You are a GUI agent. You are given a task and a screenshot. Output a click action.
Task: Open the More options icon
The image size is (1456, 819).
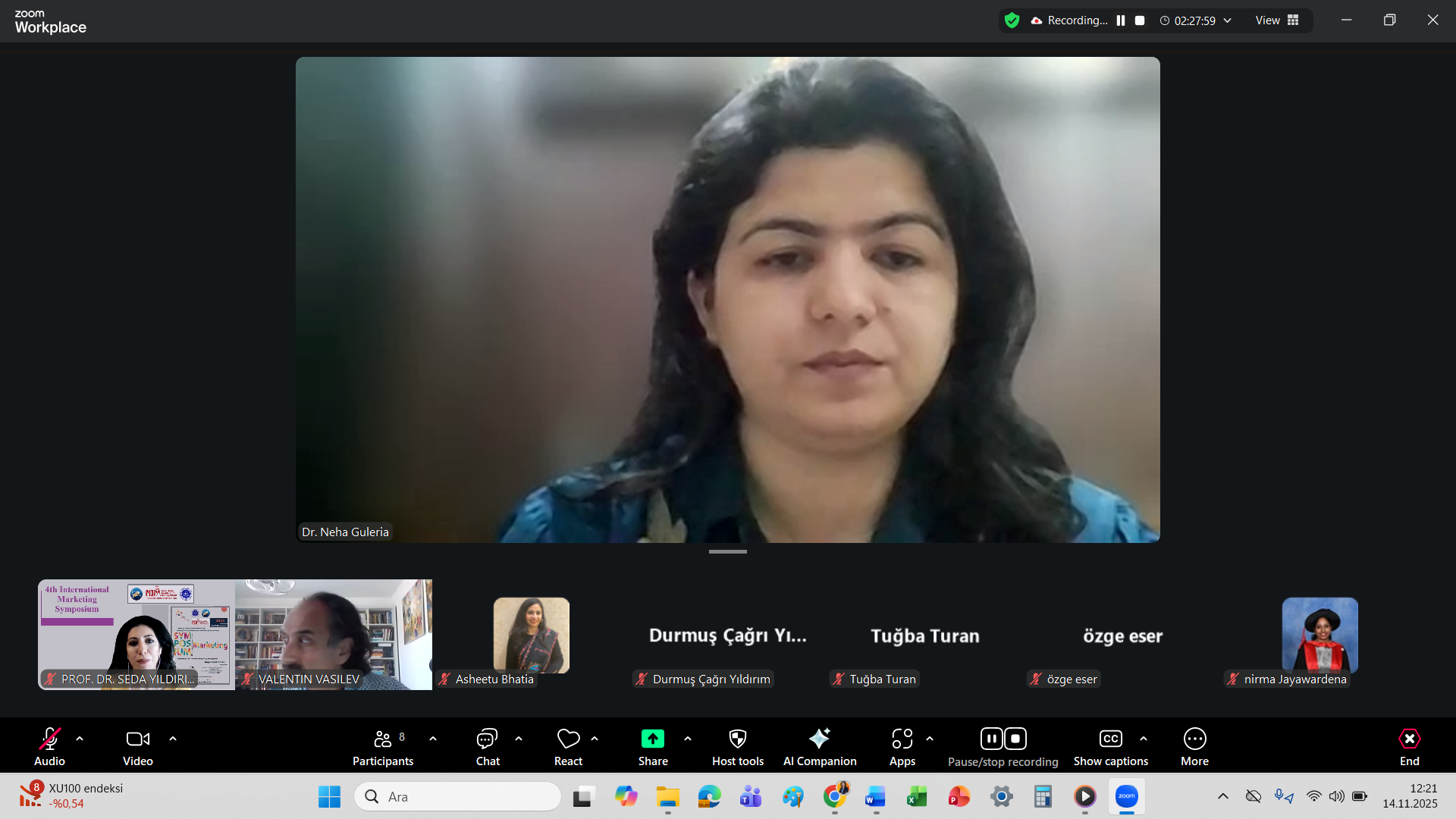1194,739
